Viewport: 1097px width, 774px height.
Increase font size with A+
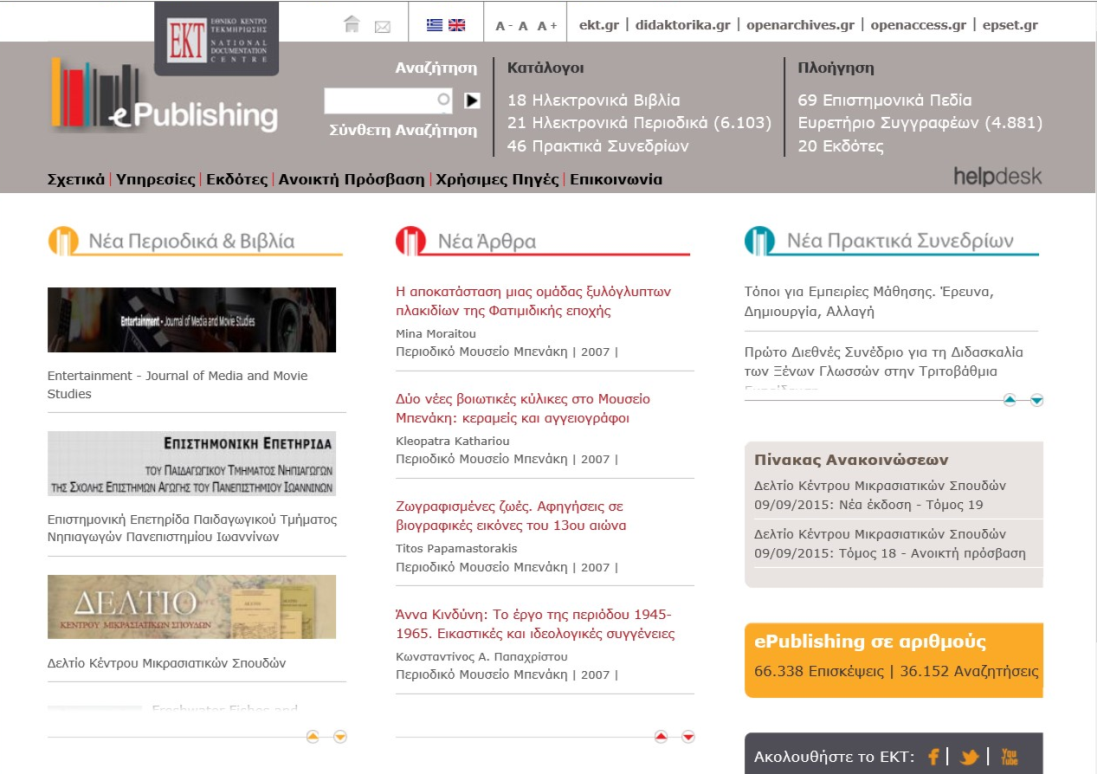(x=547, y=26)
